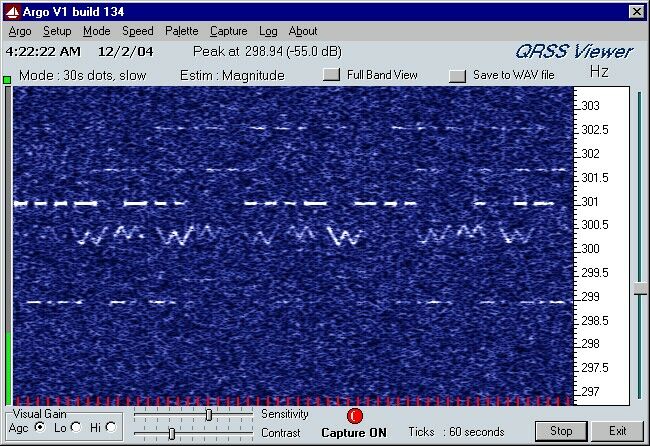This screenshot has height=446, width=650.
Task: Open the Setup menu
Action: (57, 31)
